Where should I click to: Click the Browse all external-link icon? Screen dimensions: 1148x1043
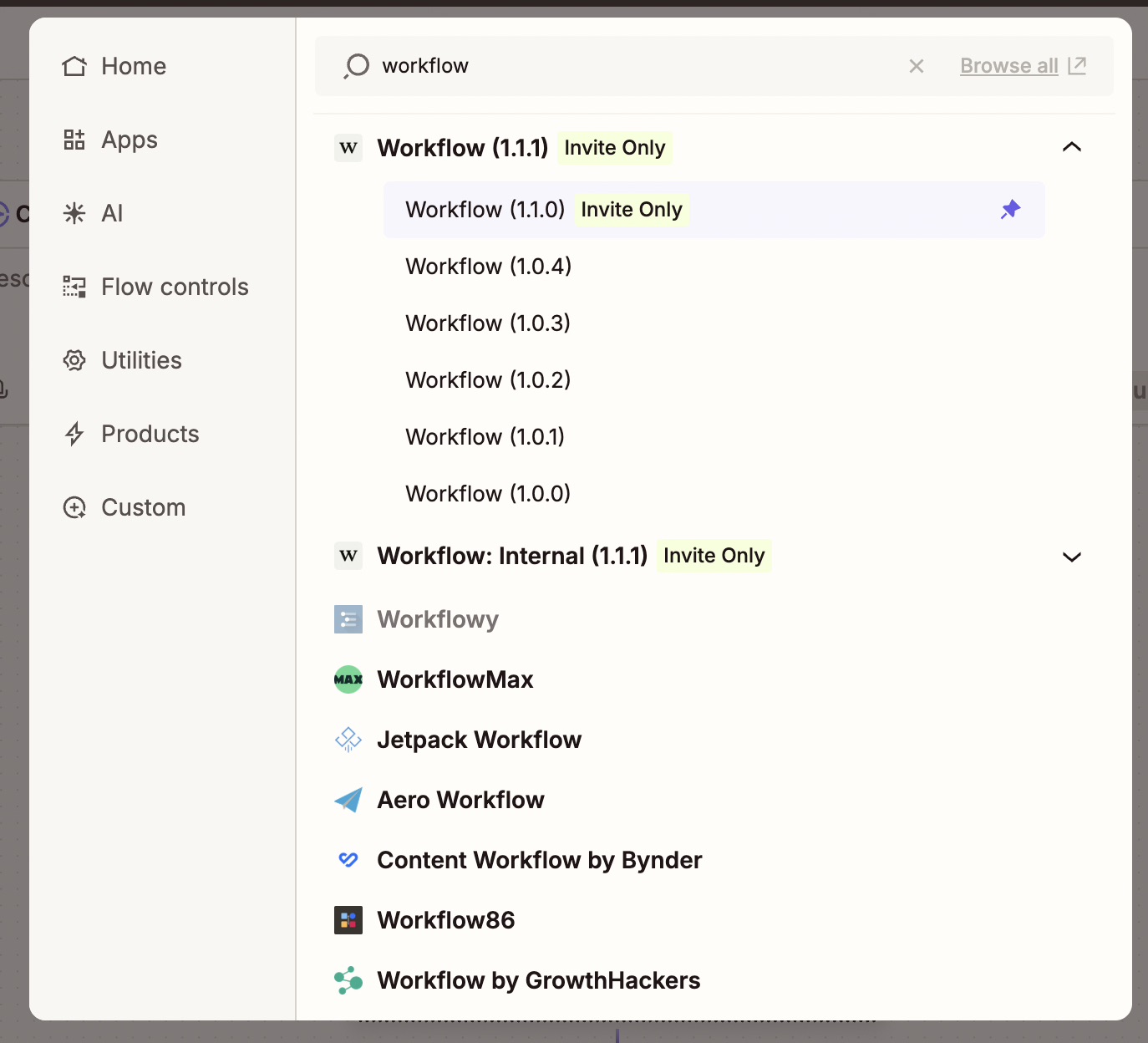1077,65
